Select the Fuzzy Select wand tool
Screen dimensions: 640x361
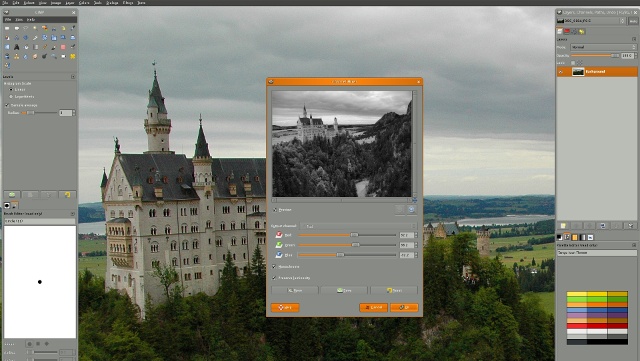(x=35, y=28)
